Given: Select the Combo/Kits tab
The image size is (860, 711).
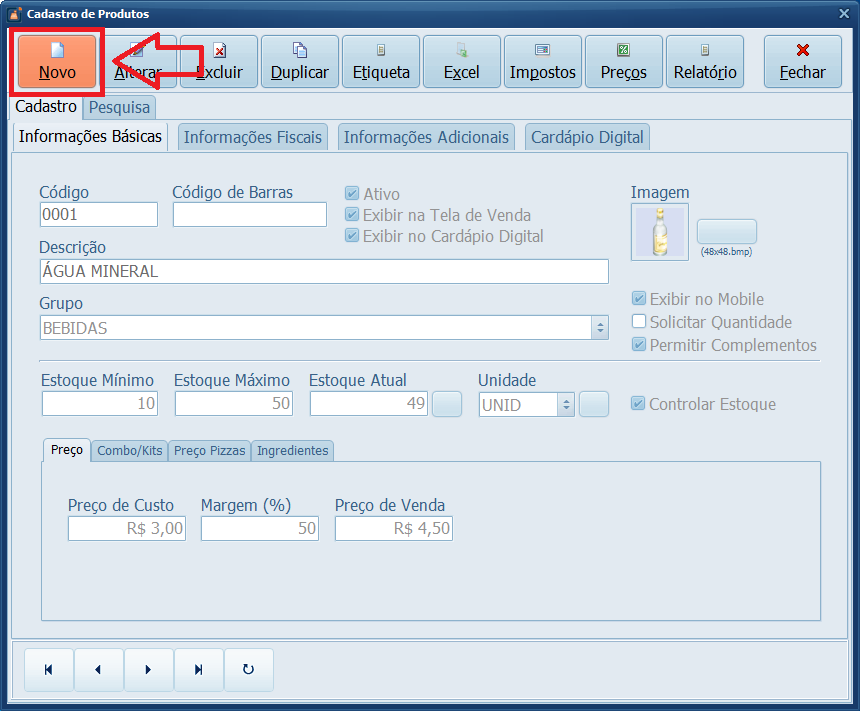Looking at the screenshot, I should [129, 451].
